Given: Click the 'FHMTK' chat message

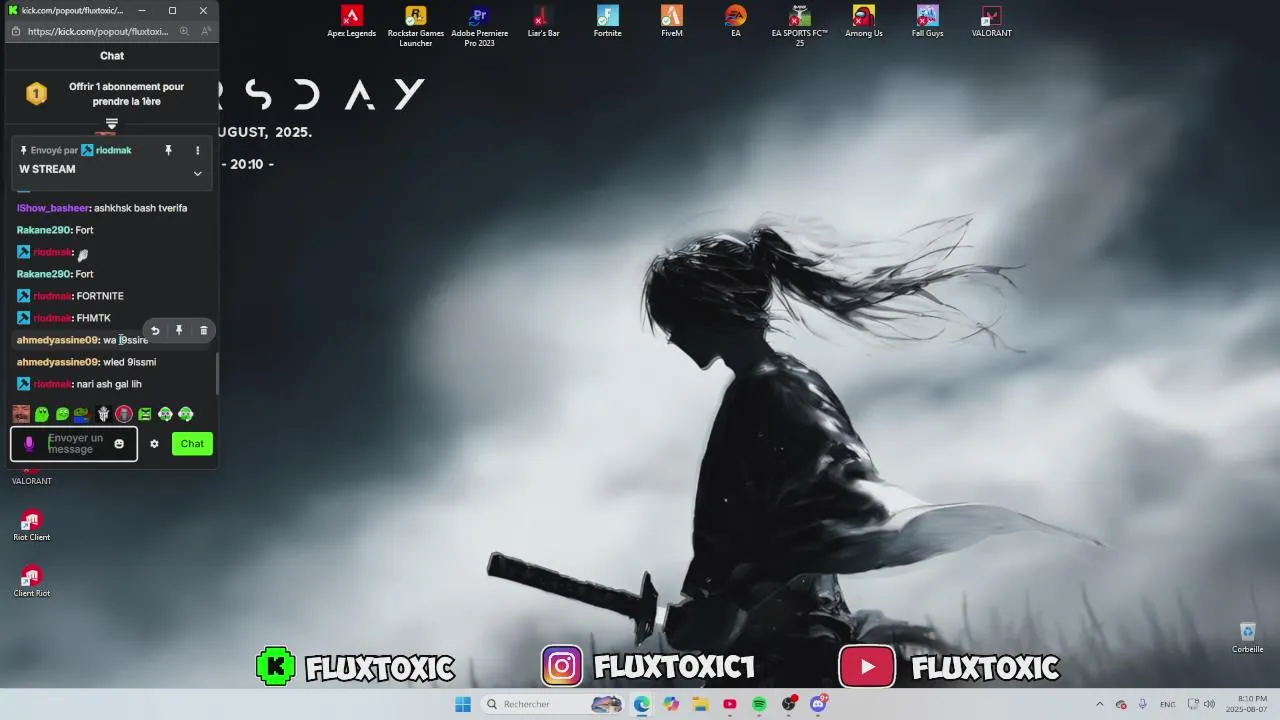Looking at the screenshot, I should [x=94, y=318].
